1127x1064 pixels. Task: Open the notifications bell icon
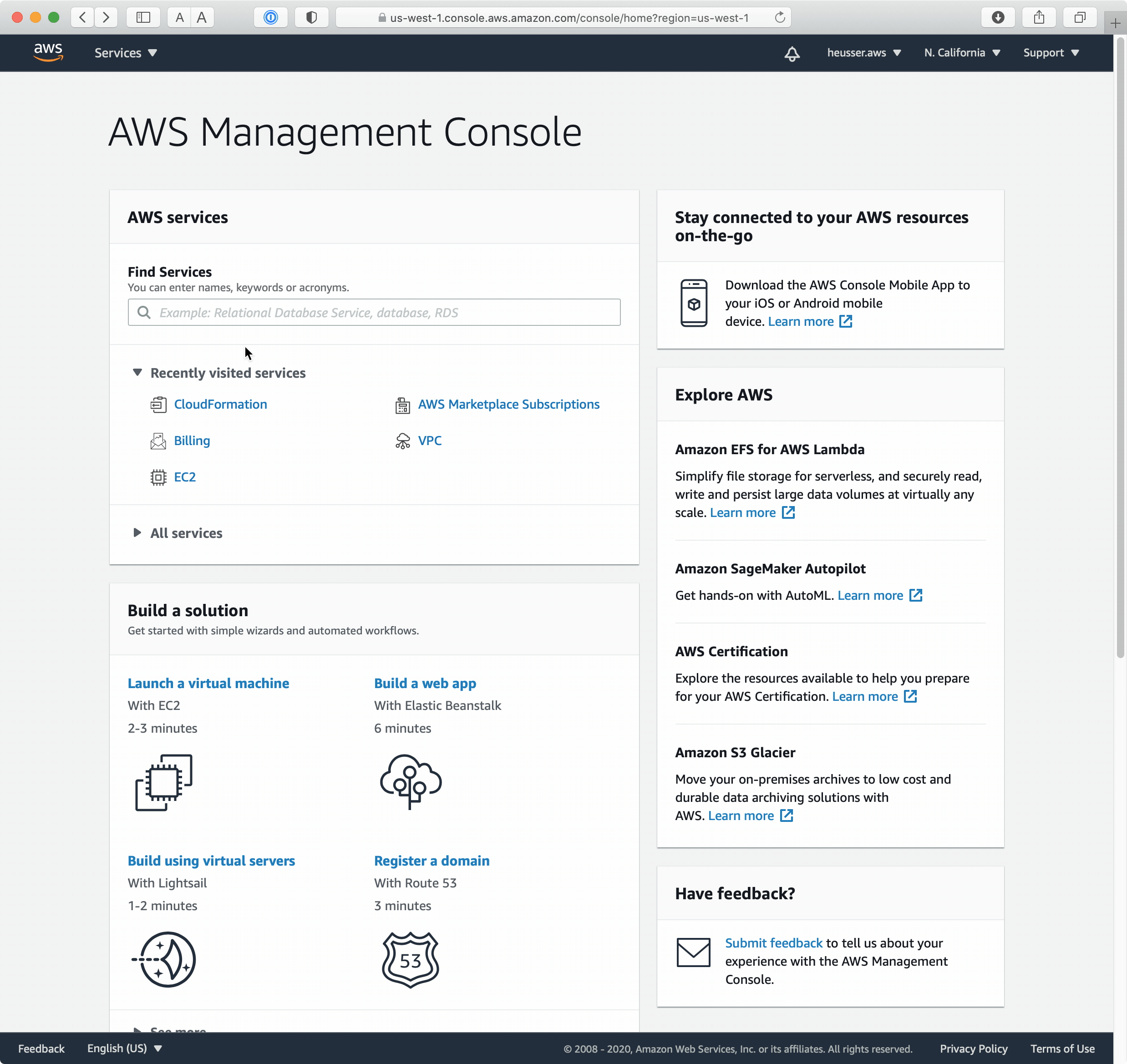pyautogui.click(x=792, y=53)
